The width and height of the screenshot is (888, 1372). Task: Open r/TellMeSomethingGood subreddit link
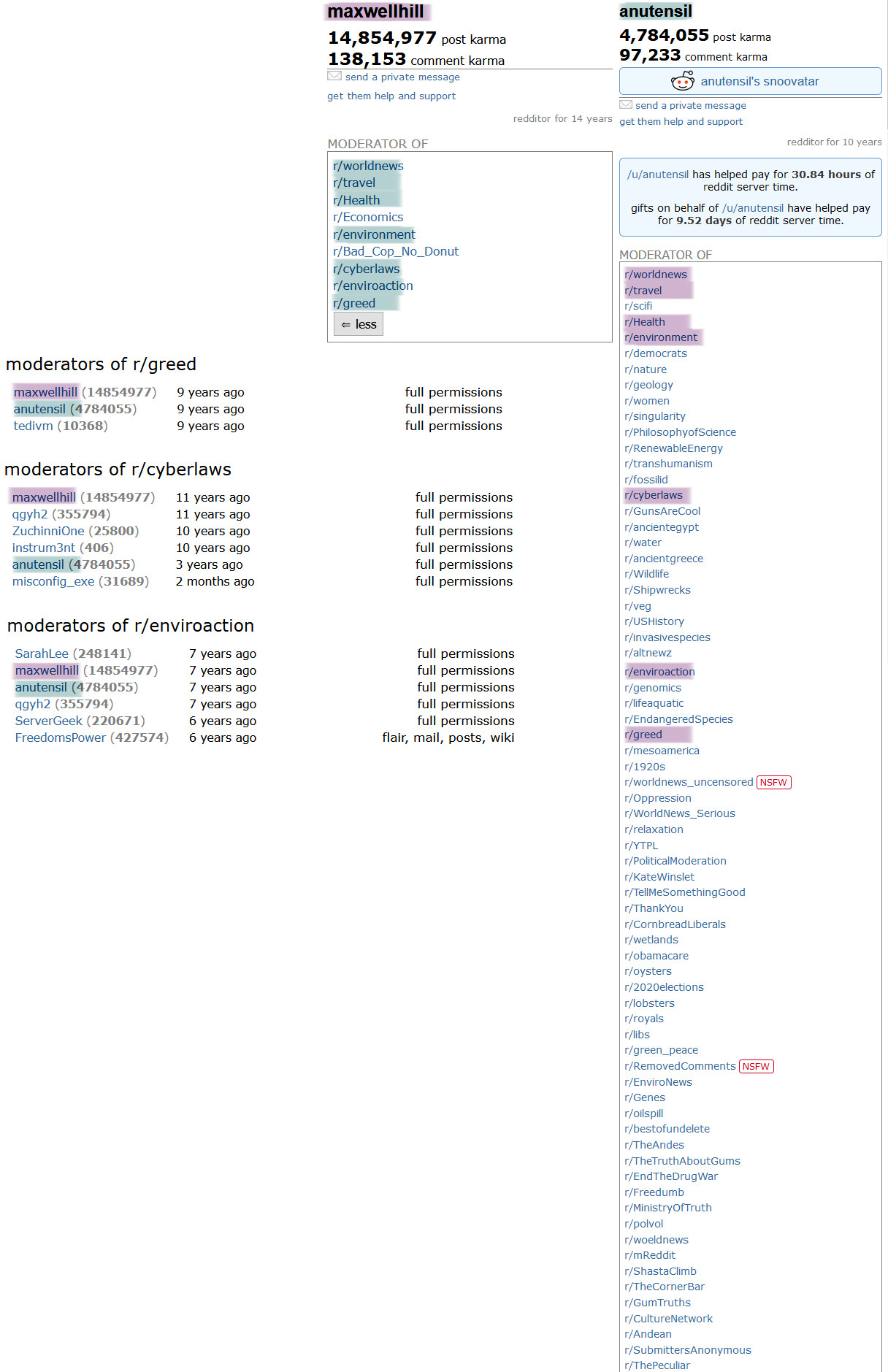pyautogui.click(x=685, y=892)
